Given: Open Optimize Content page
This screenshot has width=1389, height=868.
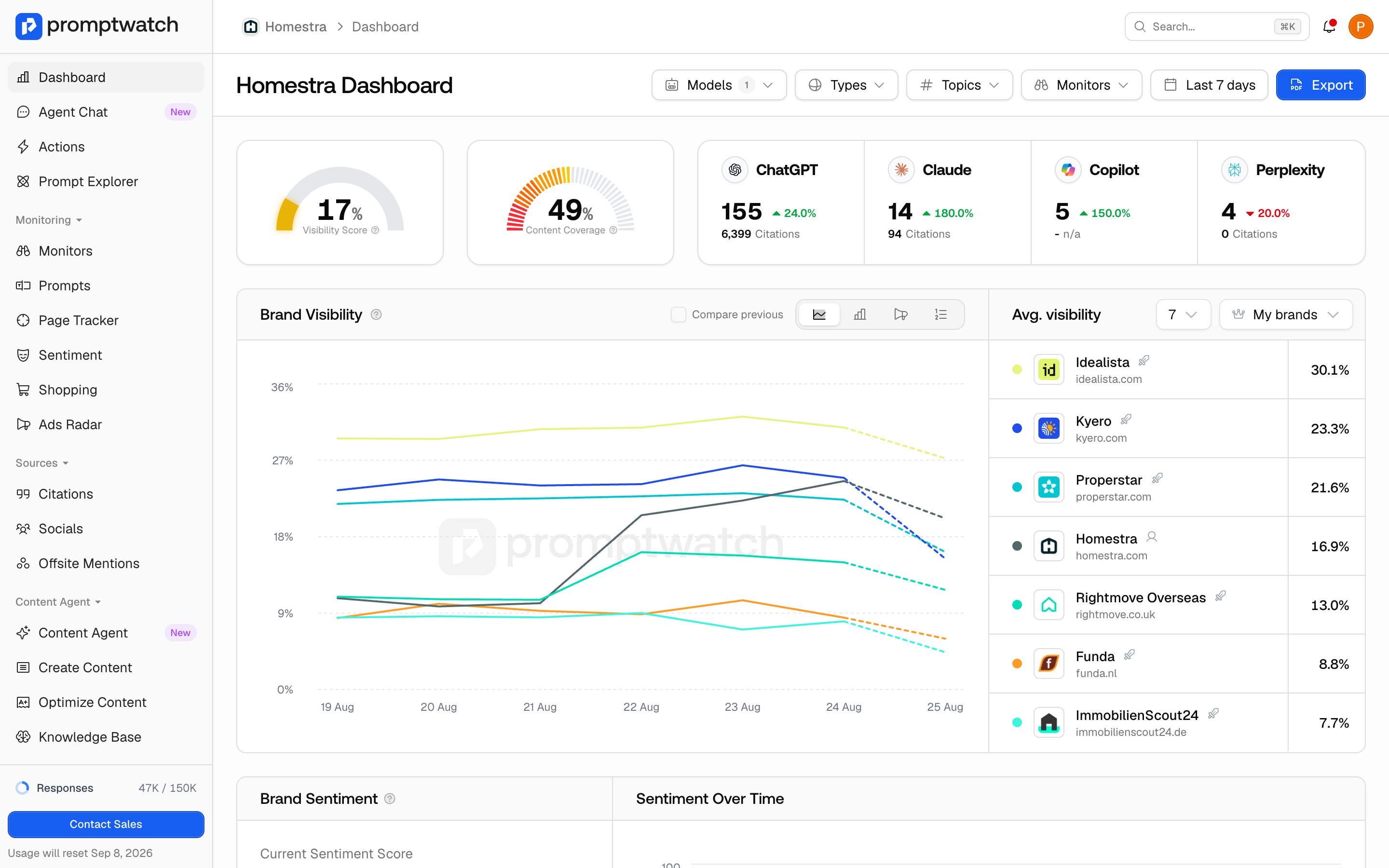Looking at the screenshot, I should pyautogui.click(x=106, y=702).
